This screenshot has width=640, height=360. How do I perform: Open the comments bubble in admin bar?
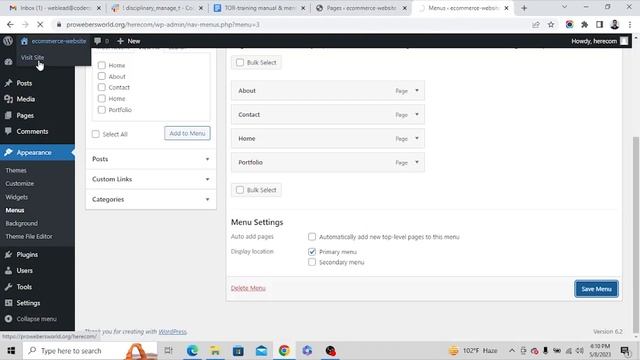coord(98,41)
